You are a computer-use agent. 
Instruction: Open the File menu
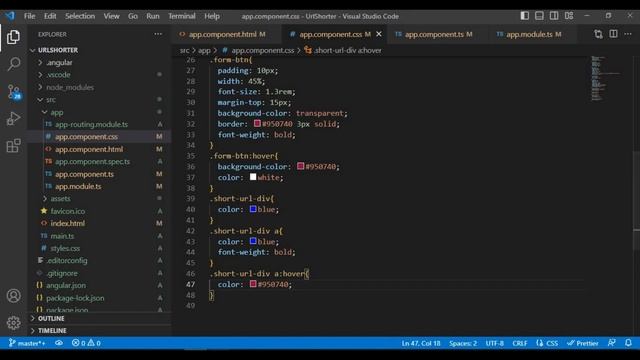coord(29,16)
